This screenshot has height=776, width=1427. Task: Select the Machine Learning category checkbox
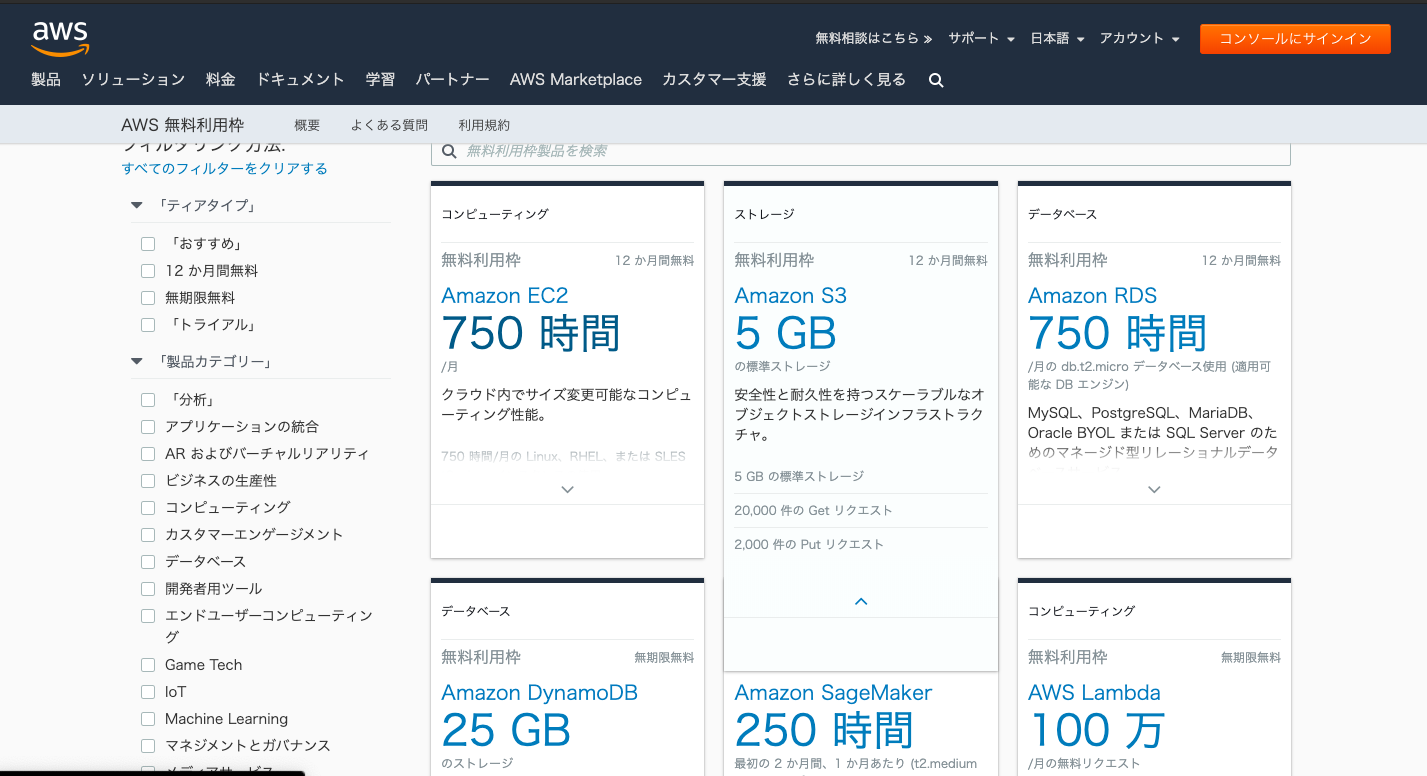(x=148, y=719)
